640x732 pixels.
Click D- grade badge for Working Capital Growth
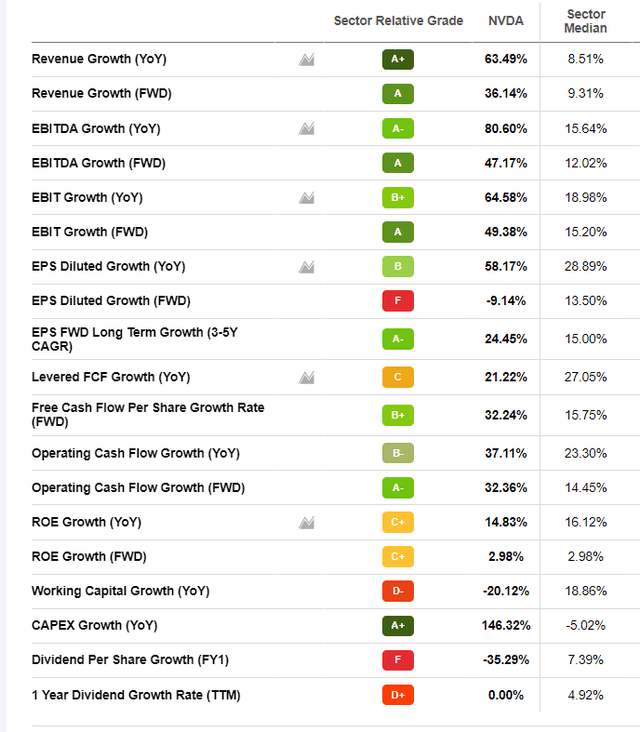(x=397, y=591)
